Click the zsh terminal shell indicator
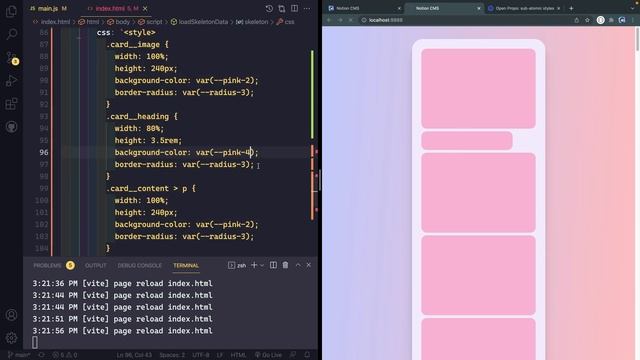 pos(237,265)
